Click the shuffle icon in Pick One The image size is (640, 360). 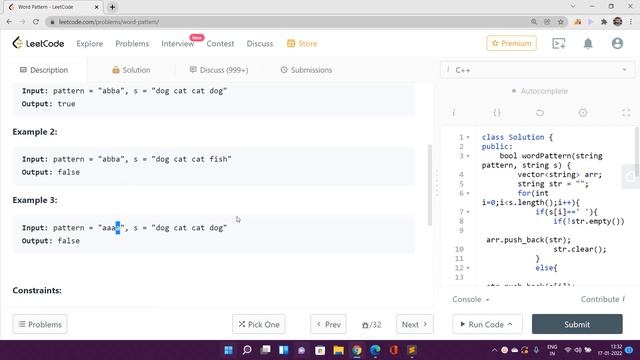(242, 324)
